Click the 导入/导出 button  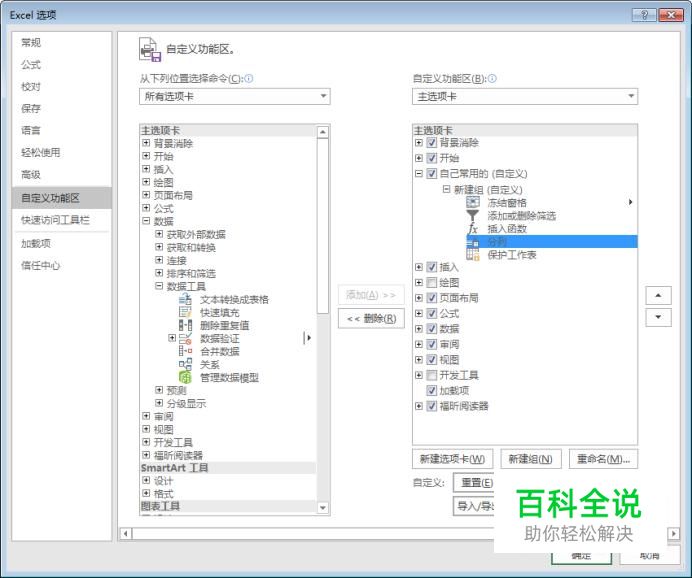tap(474, 506)
